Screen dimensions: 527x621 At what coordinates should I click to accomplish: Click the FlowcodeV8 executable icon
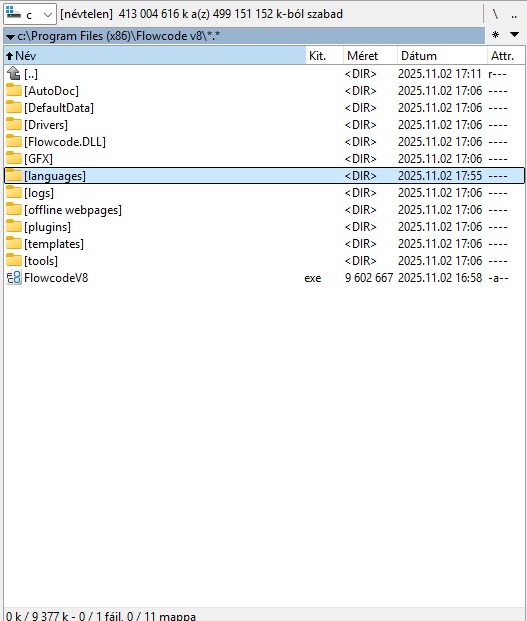click(13, 278)
